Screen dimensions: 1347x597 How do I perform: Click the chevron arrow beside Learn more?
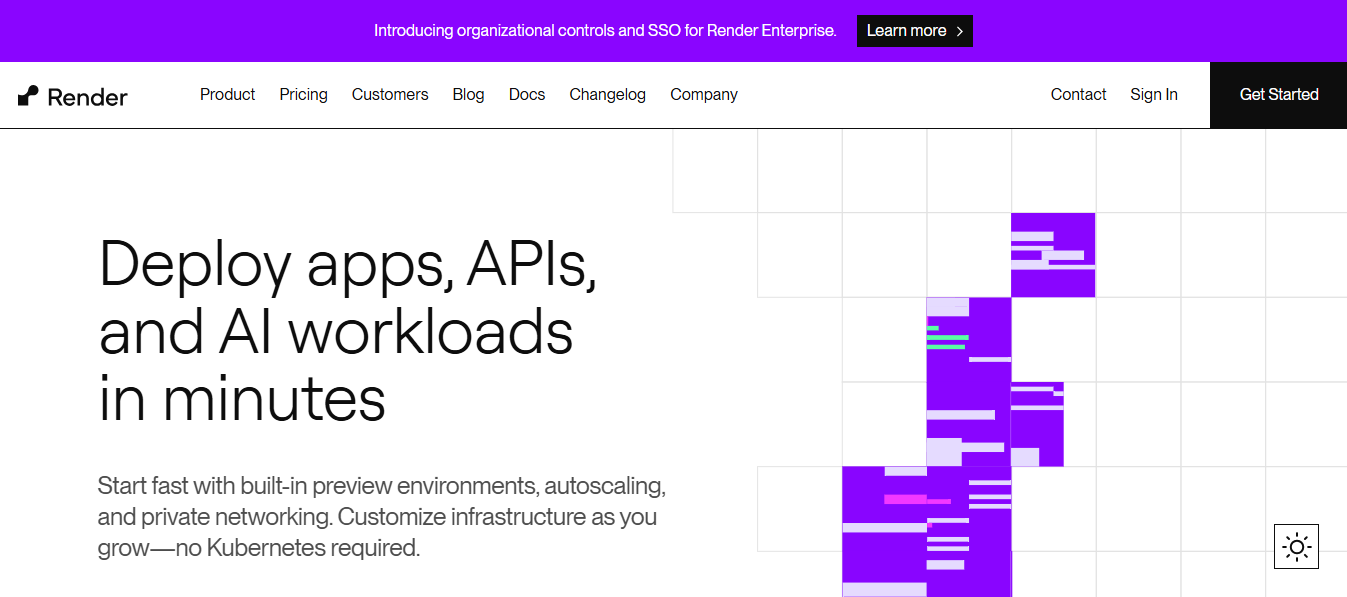click(959, 31)
